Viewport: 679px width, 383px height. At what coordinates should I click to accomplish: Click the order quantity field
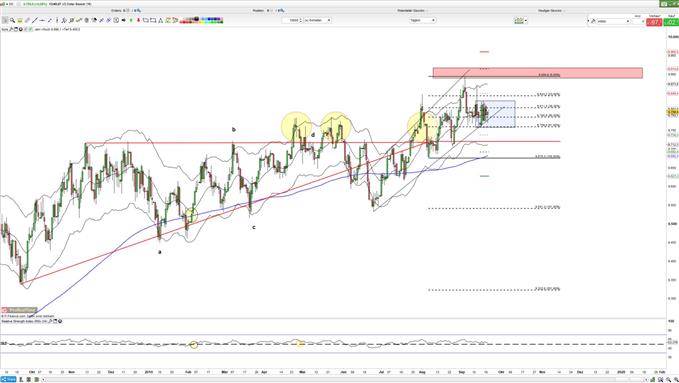click(637, 21)
